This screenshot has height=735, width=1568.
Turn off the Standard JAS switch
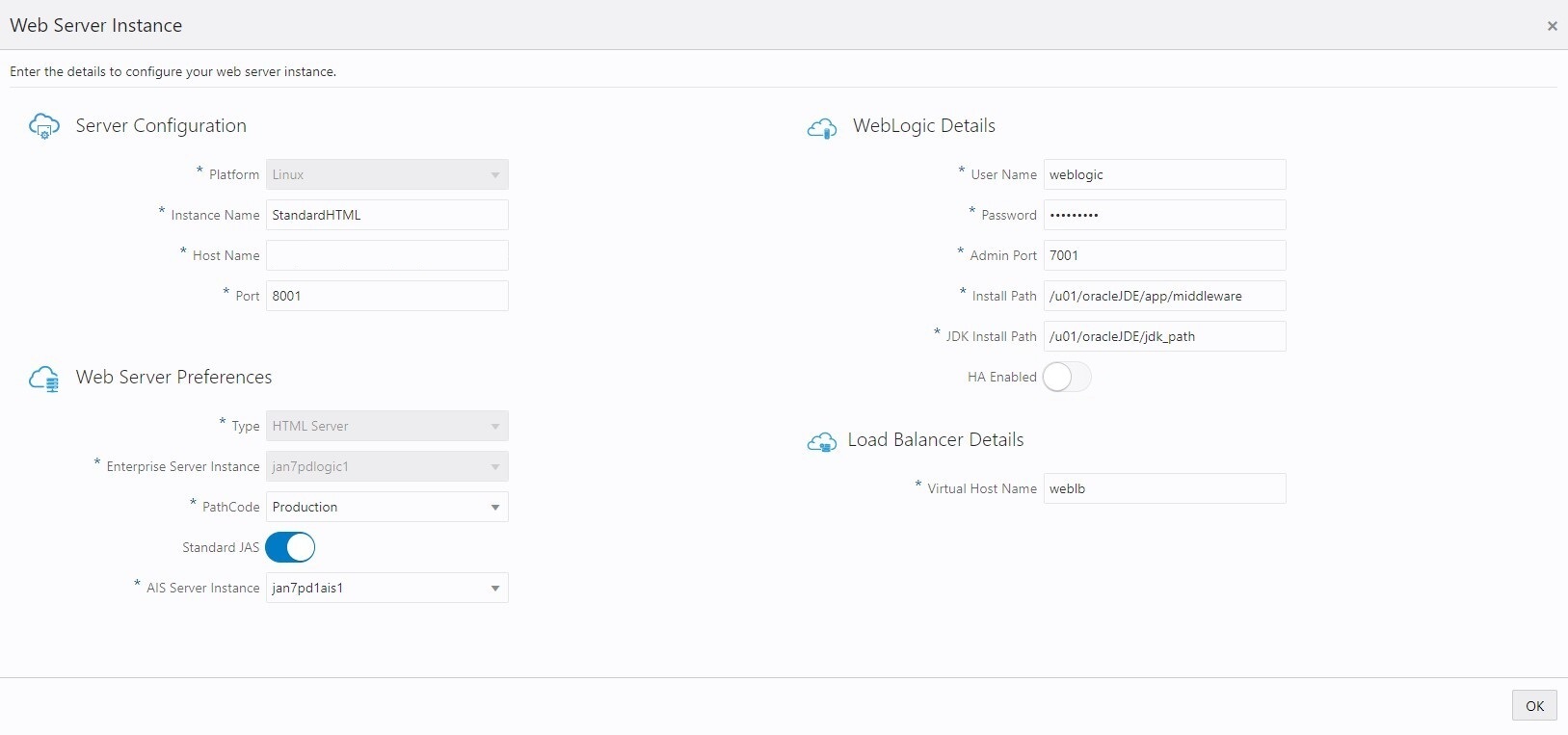coord(290,547)
